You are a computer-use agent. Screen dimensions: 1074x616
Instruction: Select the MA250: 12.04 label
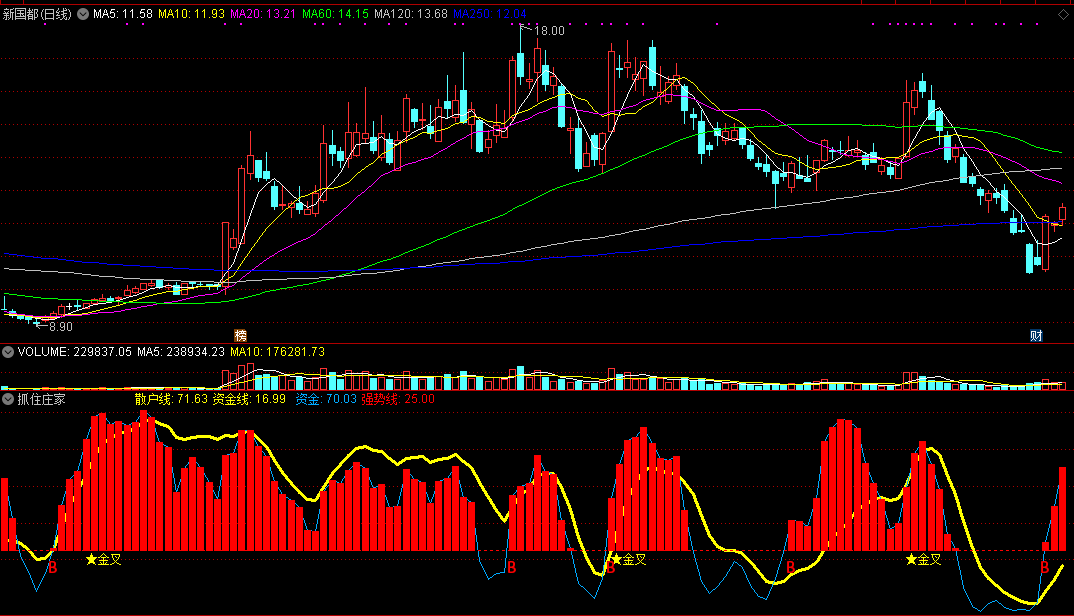tap(490, 14)
